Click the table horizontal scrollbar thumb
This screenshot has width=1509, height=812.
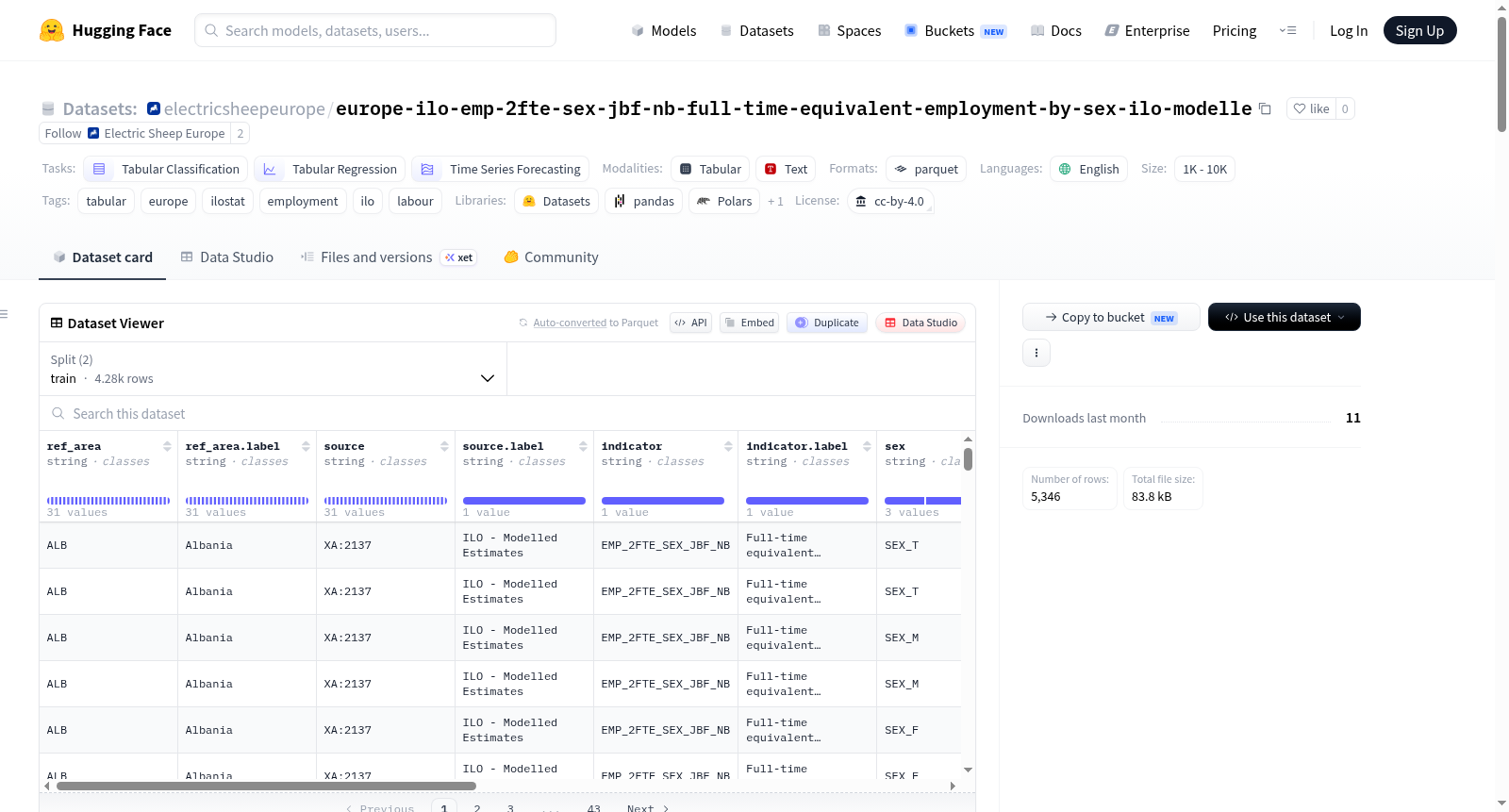coord(266,786)
